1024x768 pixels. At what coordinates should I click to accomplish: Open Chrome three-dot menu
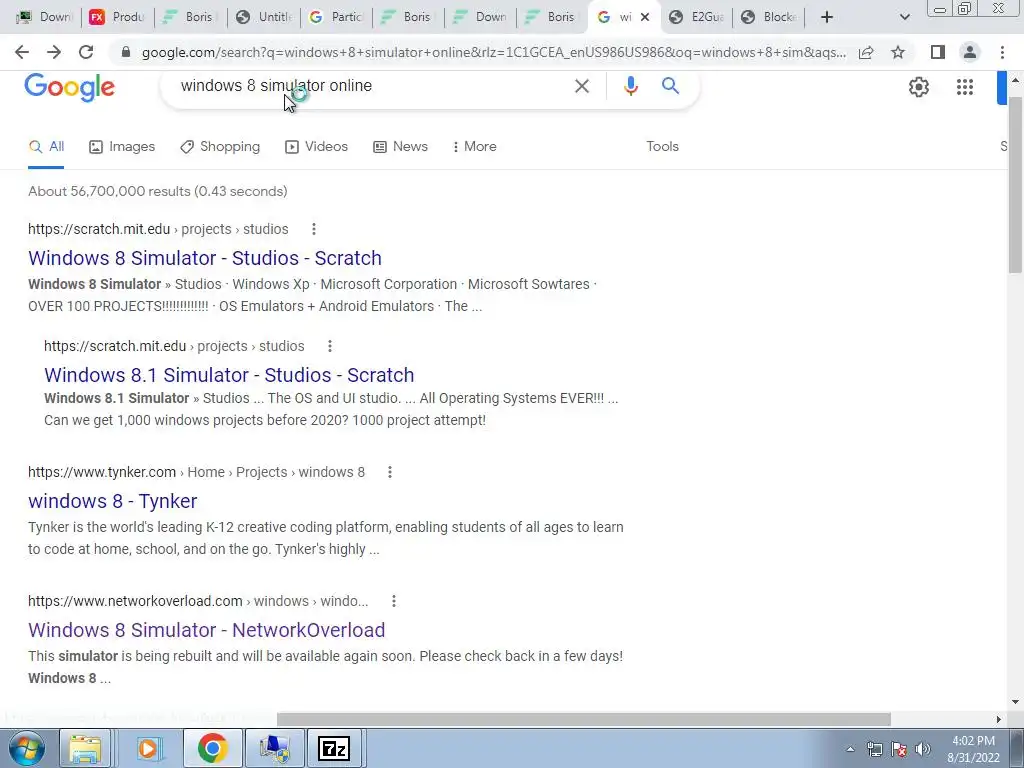1002,52
